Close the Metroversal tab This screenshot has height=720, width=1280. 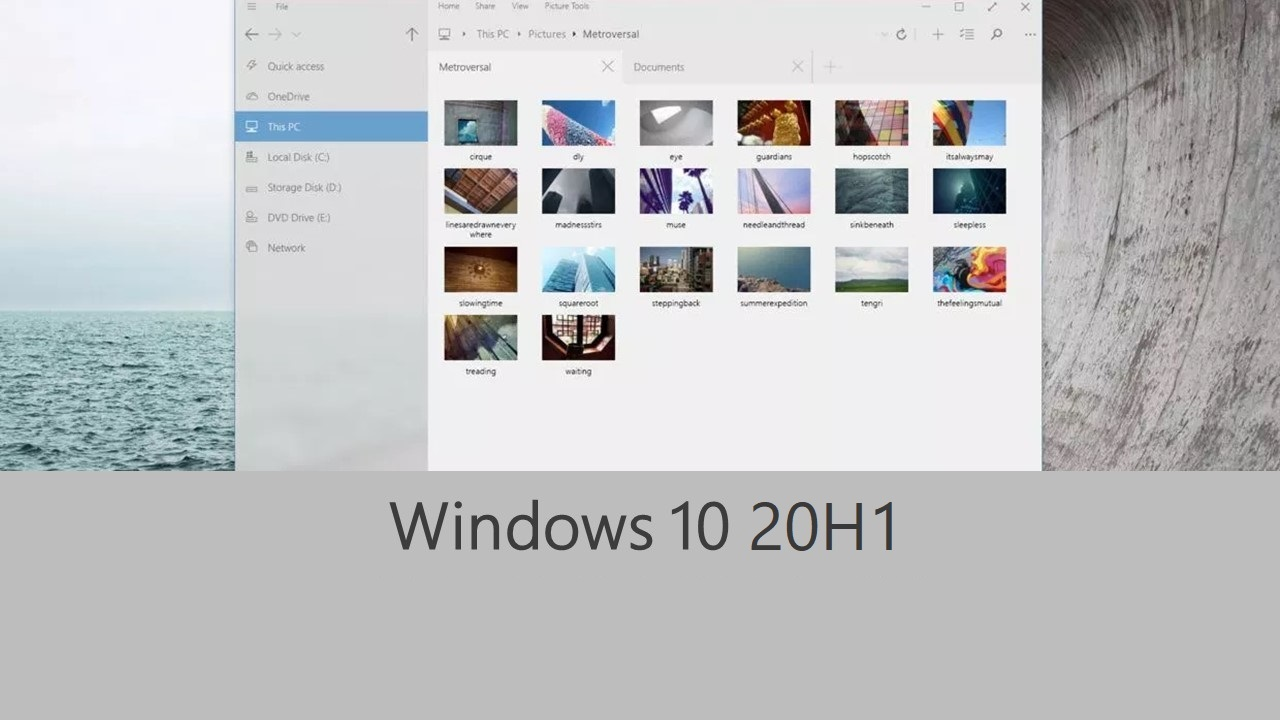(x=607, y=67)
